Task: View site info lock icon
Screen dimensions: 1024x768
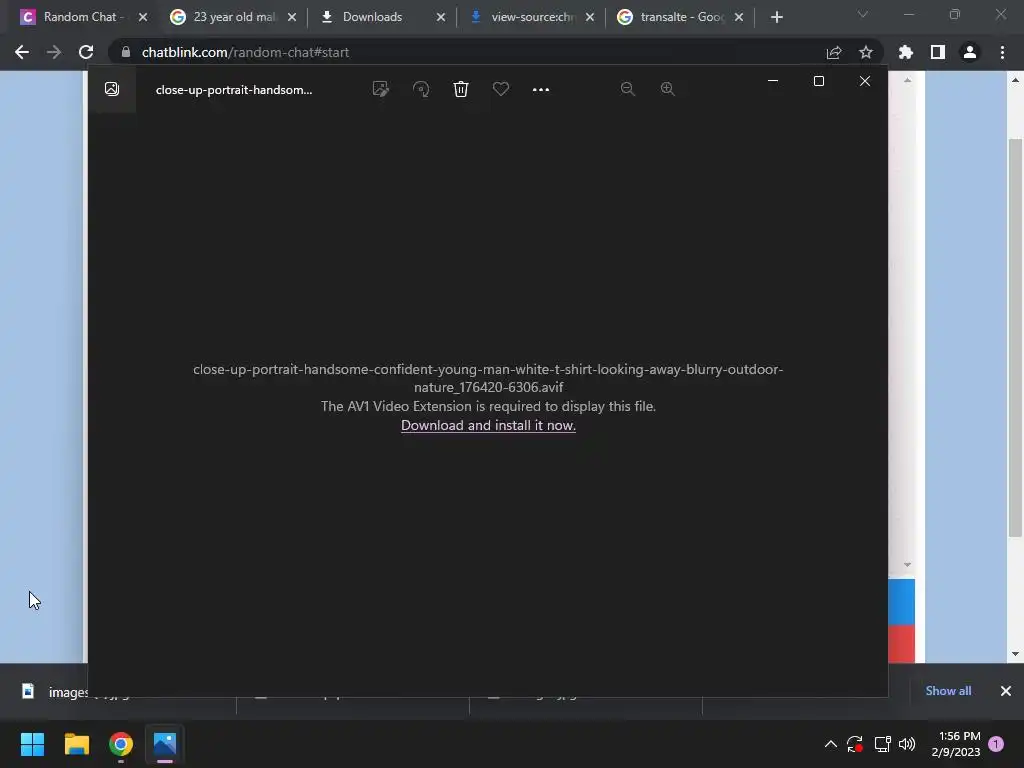Action: tap(125, 52)
